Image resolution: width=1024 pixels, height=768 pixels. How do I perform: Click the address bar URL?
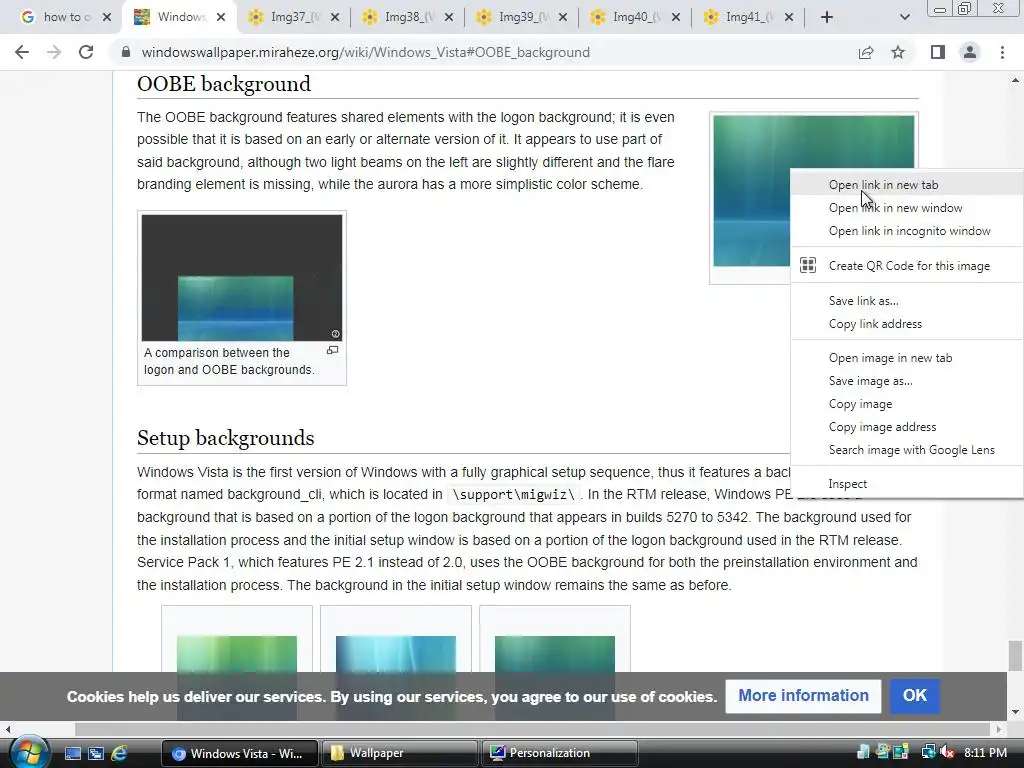pos(365,52)
